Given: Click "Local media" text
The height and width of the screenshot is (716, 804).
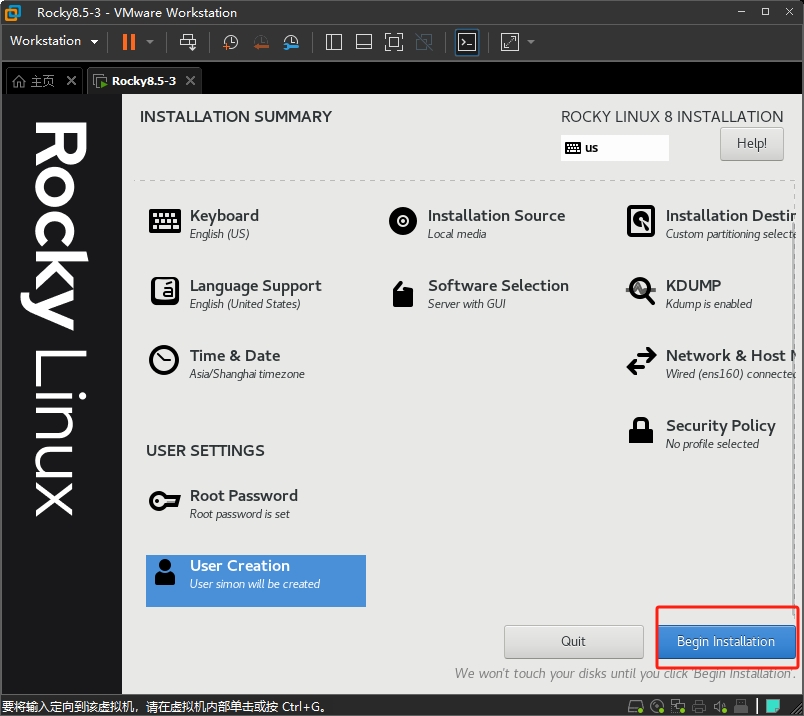Looking at the screenshot, I should pos(457,234).
